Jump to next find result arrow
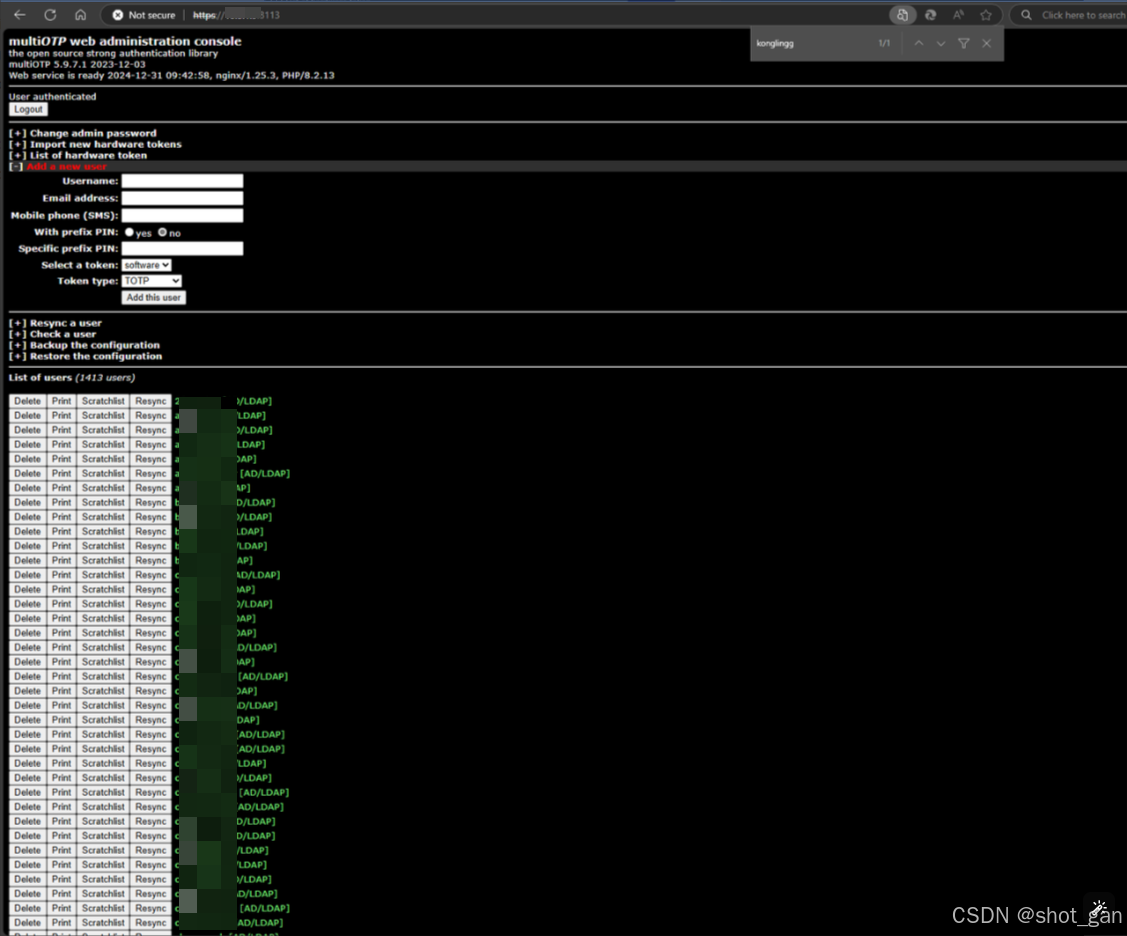1127x936 pixels. (941, 43)
